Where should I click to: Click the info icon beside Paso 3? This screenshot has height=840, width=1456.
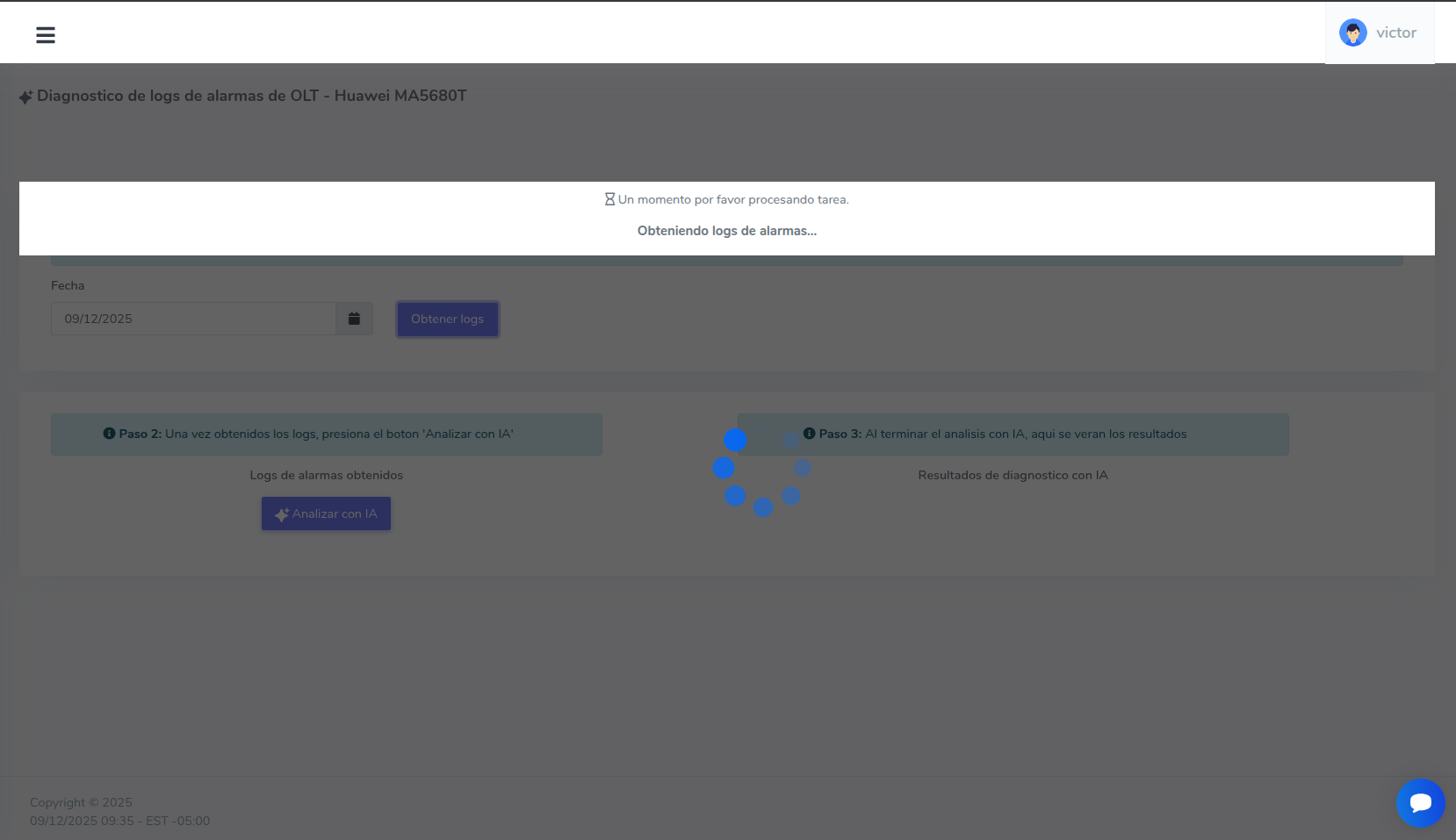[x=810, y=434]
